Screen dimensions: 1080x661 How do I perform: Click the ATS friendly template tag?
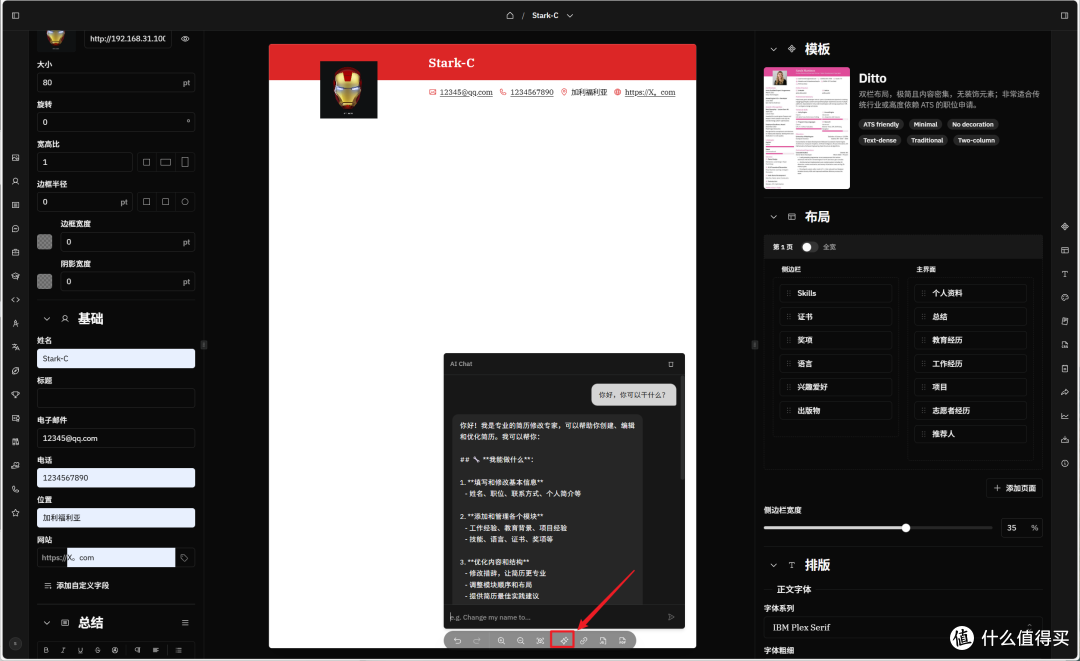pyautogui.click(x=881, y=125)
